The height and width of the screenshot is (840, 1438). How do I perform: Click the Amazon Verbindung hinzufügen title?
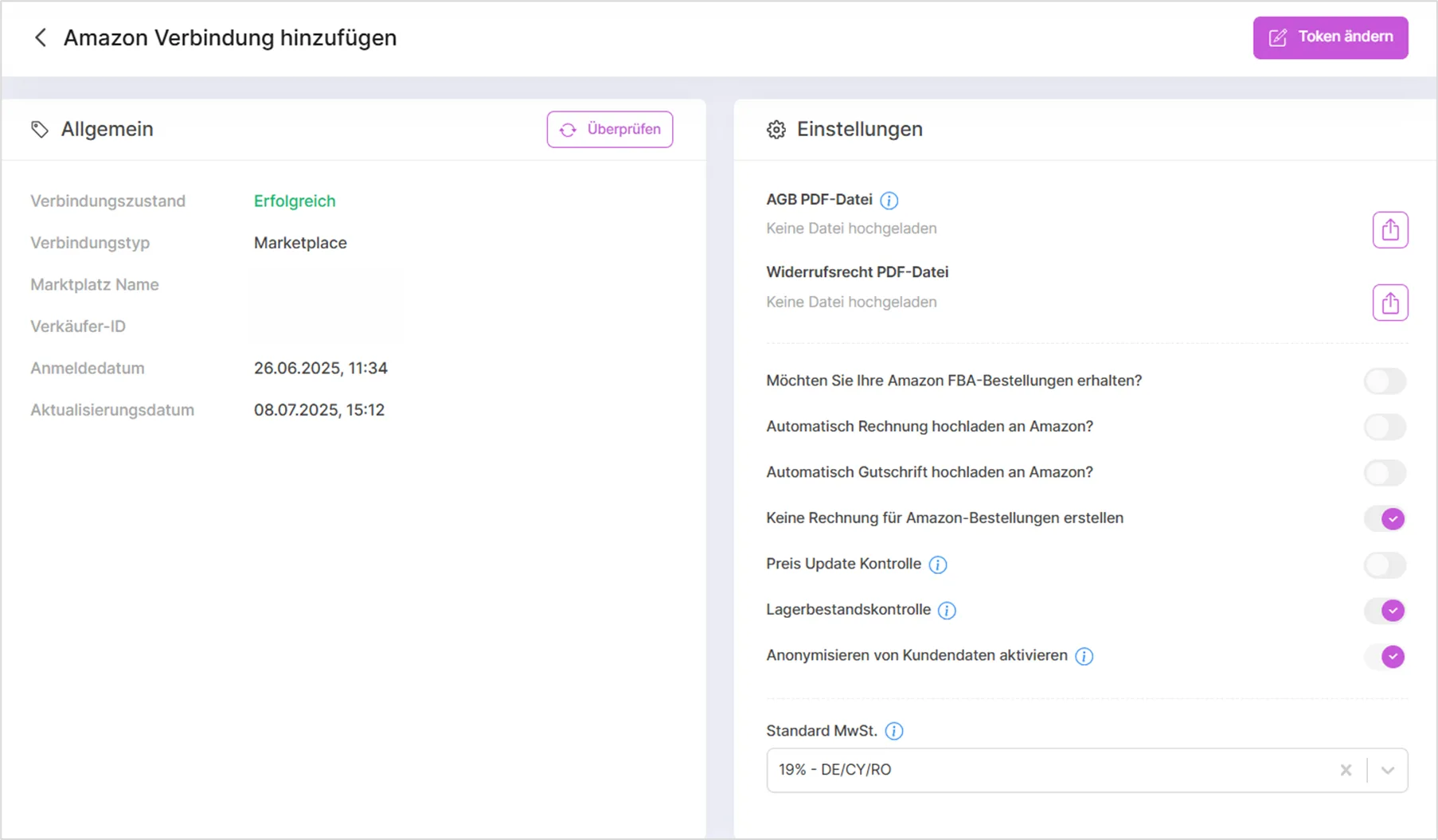click(230, 38)
